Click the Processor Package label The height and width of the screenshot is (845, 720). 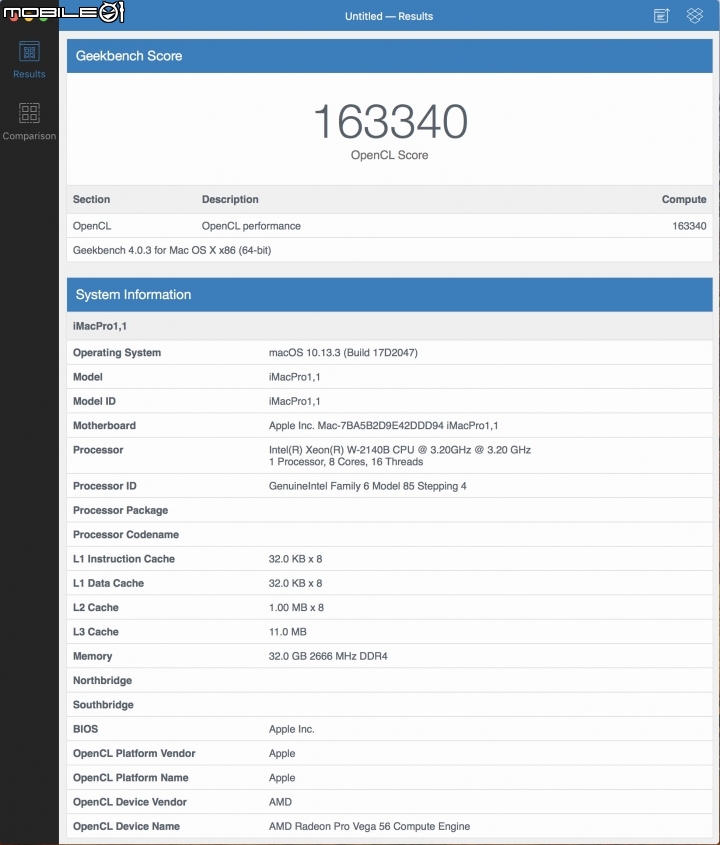[121, 510]
